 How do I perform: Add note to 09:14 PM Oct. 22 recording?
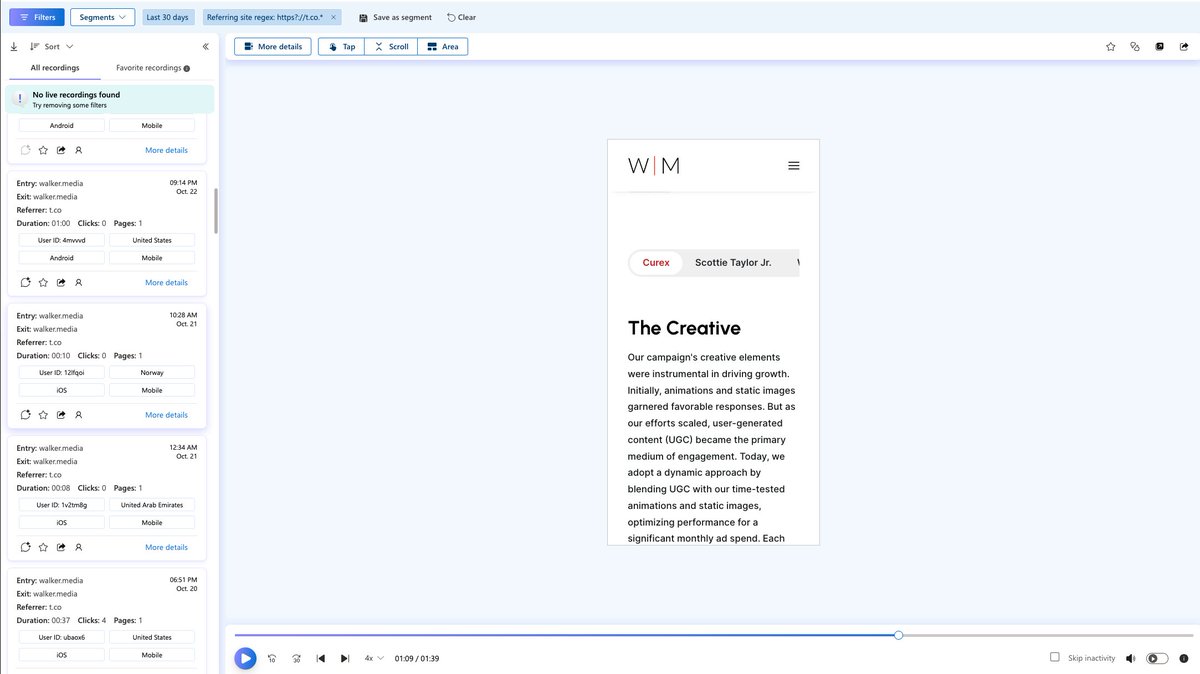[26, 282]
